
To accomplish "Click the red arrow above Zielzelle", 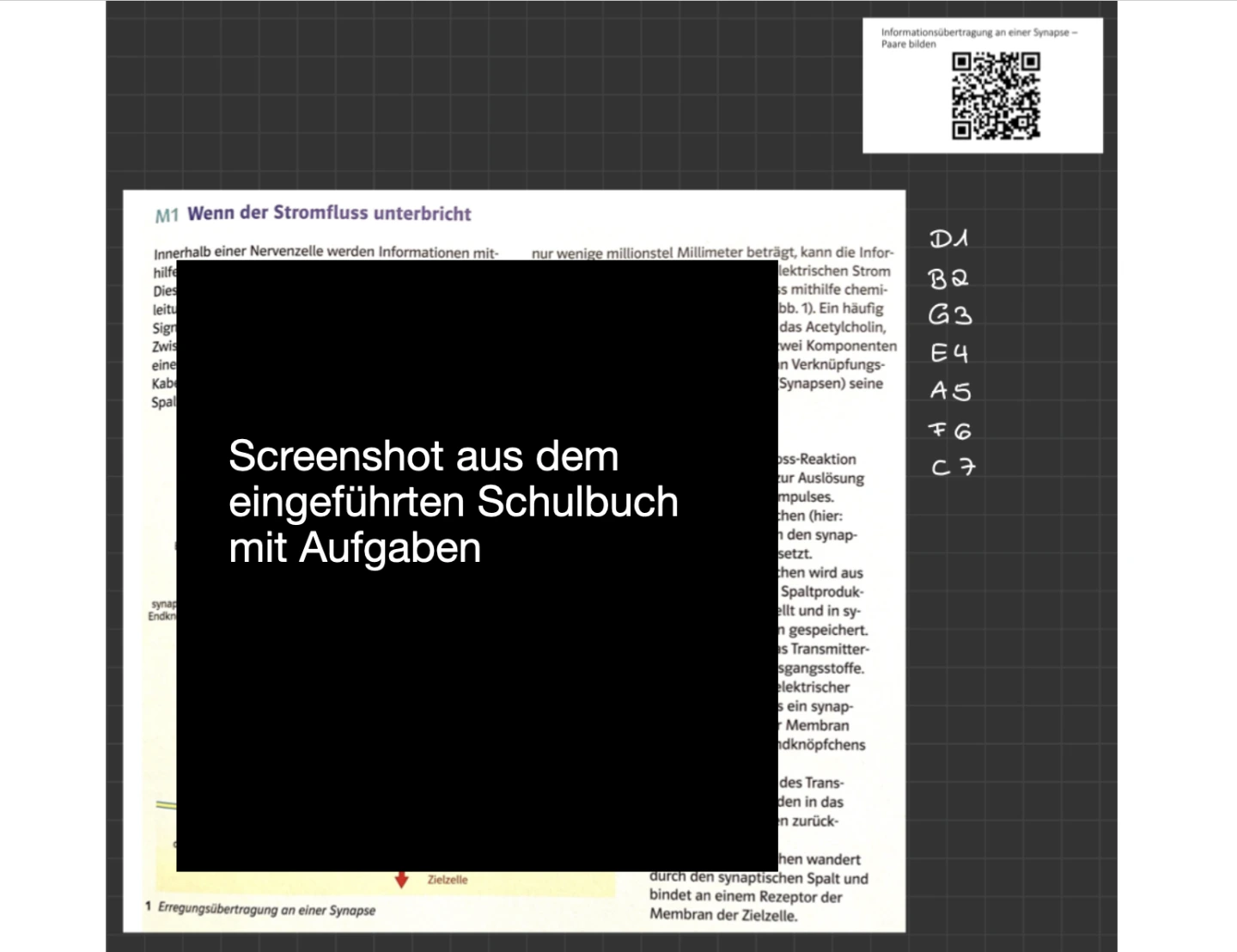I will [x=401, y=879].
